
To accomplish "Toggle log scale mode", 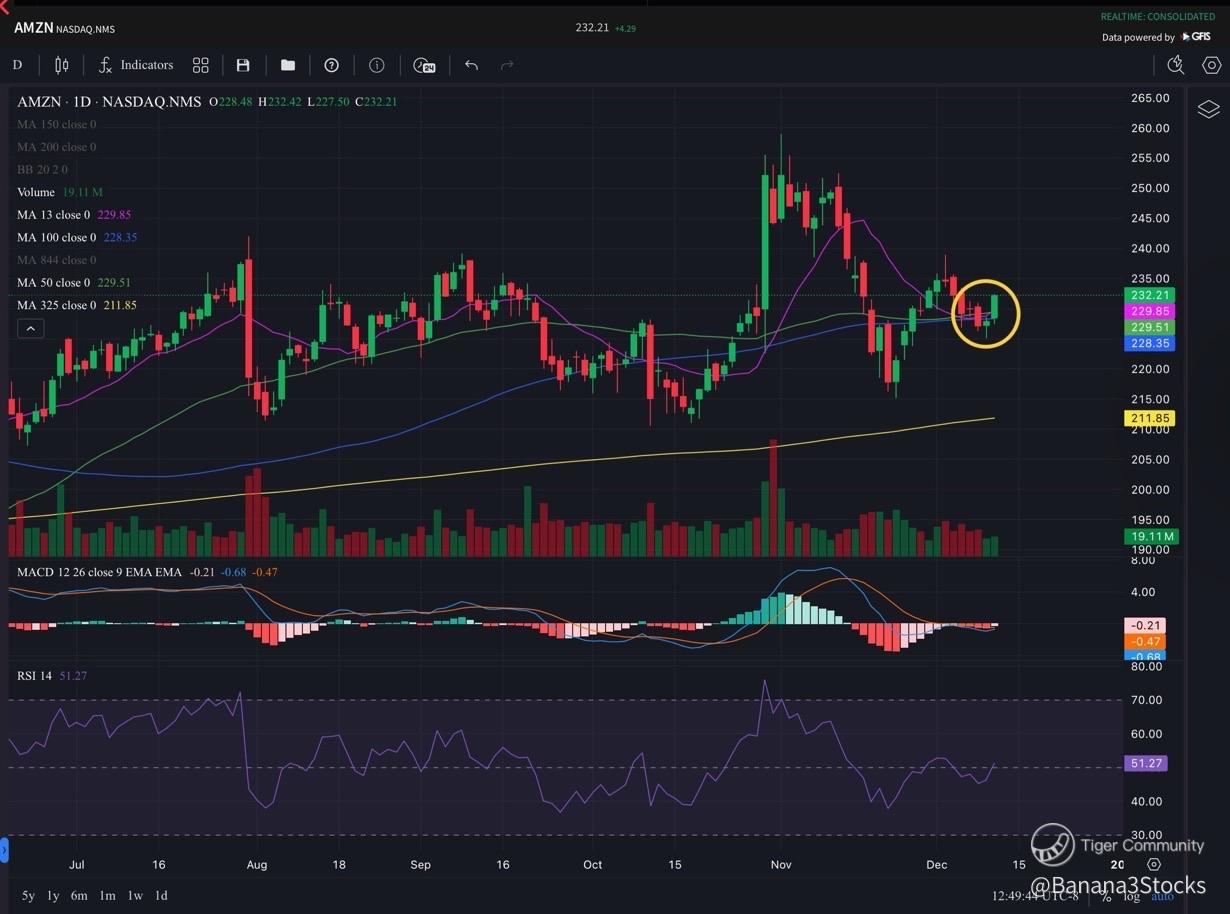I will pos(1133,896).
